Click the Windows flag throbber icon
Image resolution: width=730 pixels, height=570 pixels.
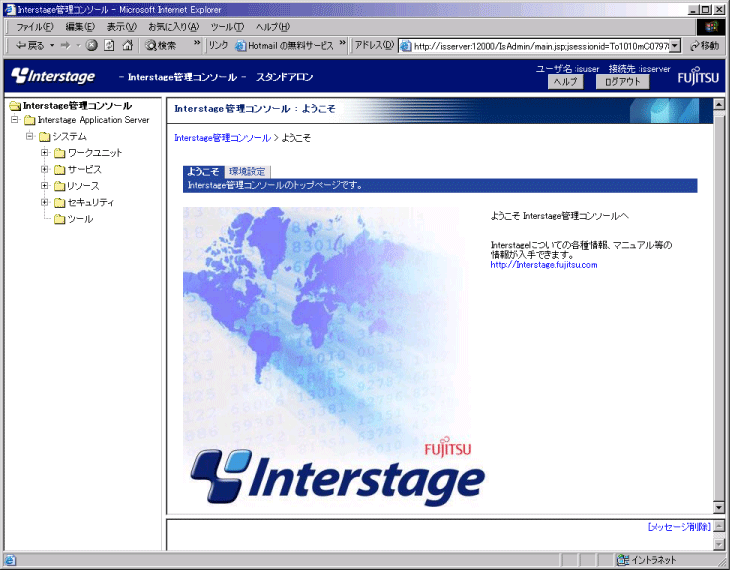tap(711, 27)
